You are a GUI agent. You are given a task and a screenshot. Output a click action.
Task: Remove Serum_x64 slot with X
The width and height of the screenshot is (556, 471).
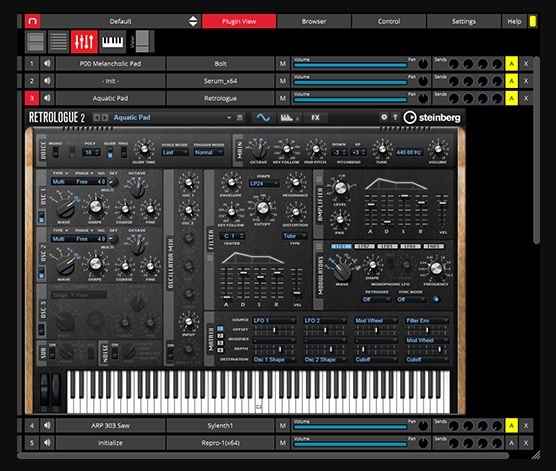point(526,81)
